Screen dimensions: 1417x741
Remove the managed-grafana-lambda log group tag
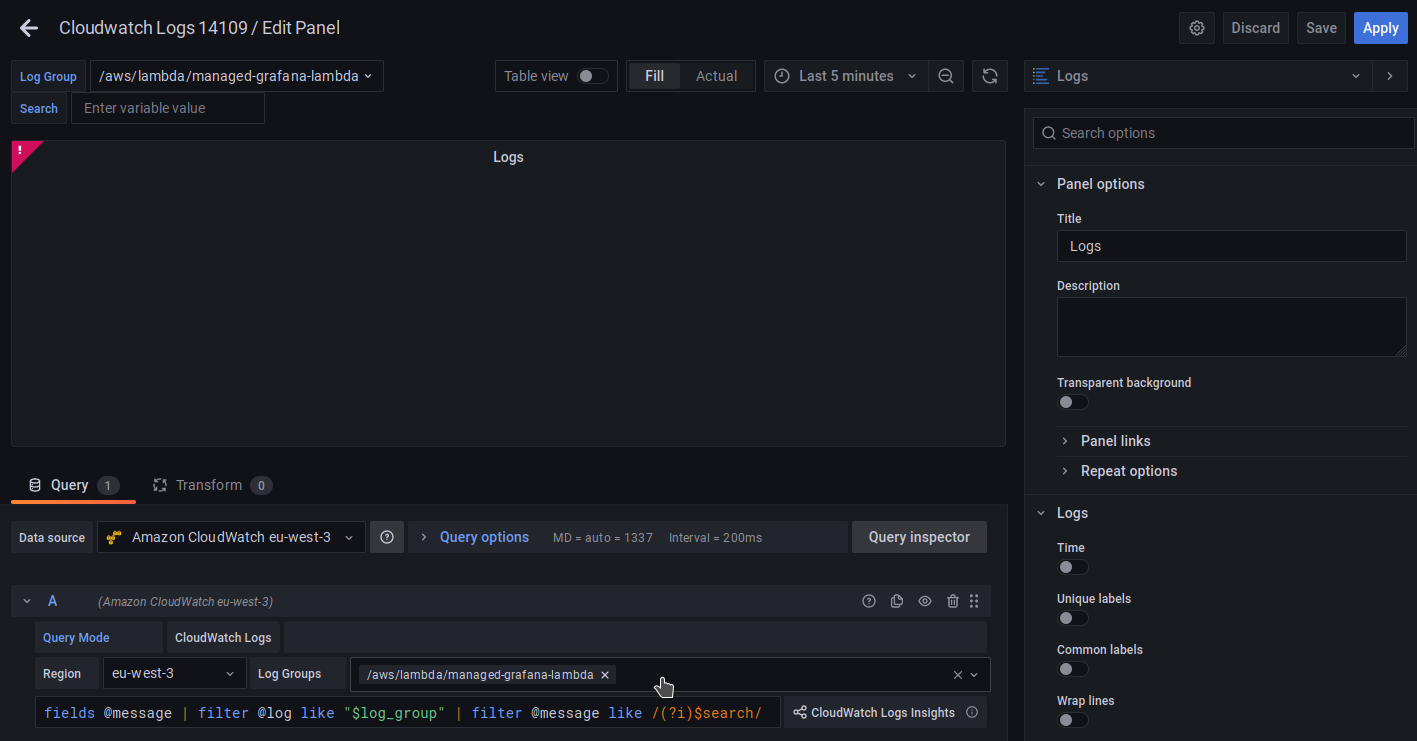[605, 675]
